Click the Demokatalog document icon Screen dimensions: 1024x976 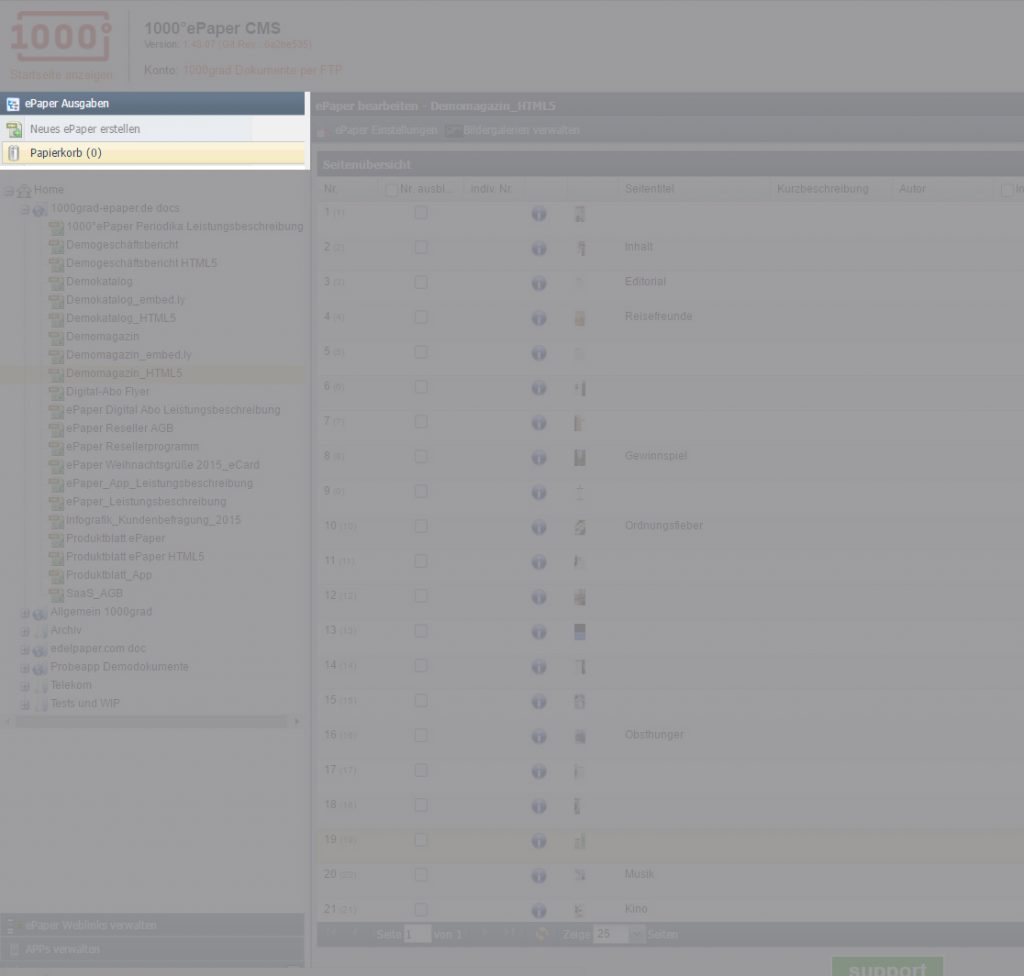click(x=57, y=282)
